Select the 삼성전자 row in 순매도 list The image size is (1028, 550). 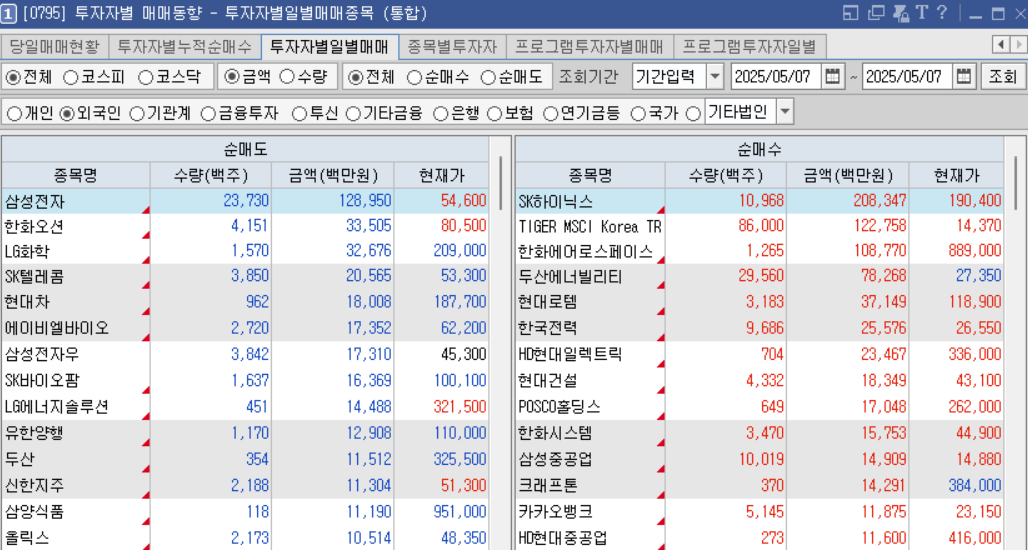(245, 201)
